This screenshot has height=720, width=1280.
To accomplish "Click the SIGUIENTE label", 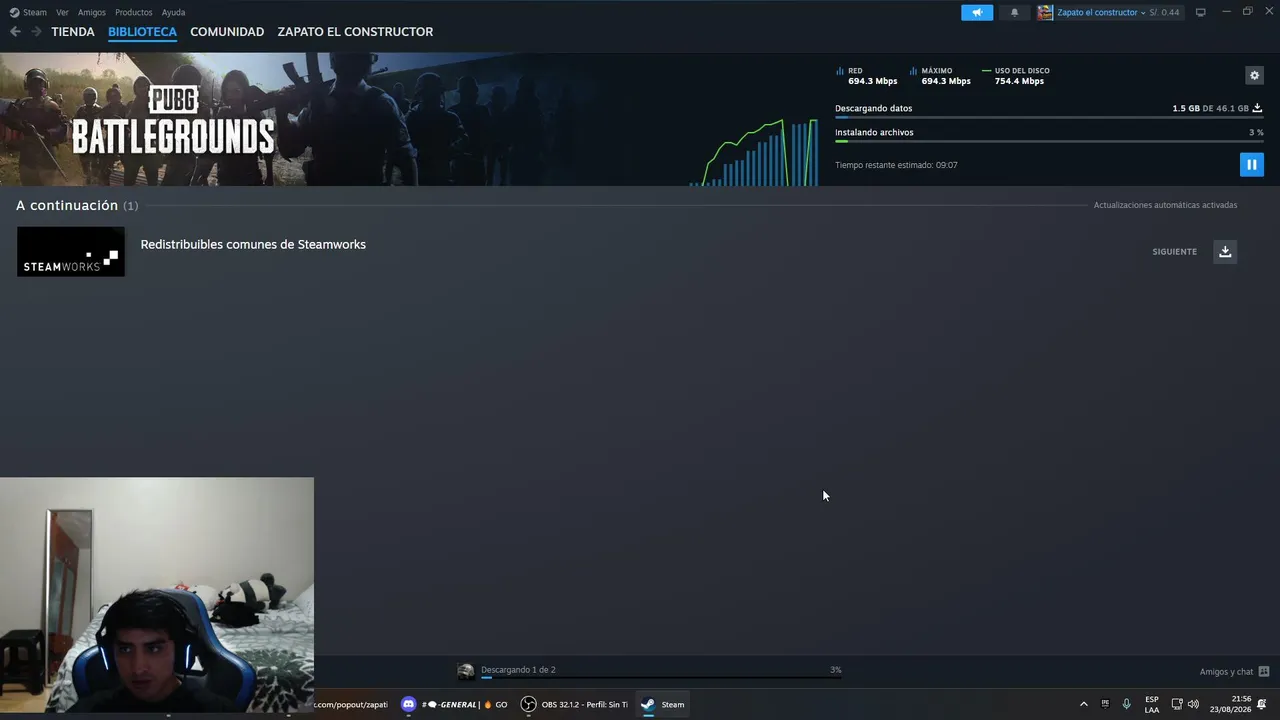I will [x=1174, y=252].
